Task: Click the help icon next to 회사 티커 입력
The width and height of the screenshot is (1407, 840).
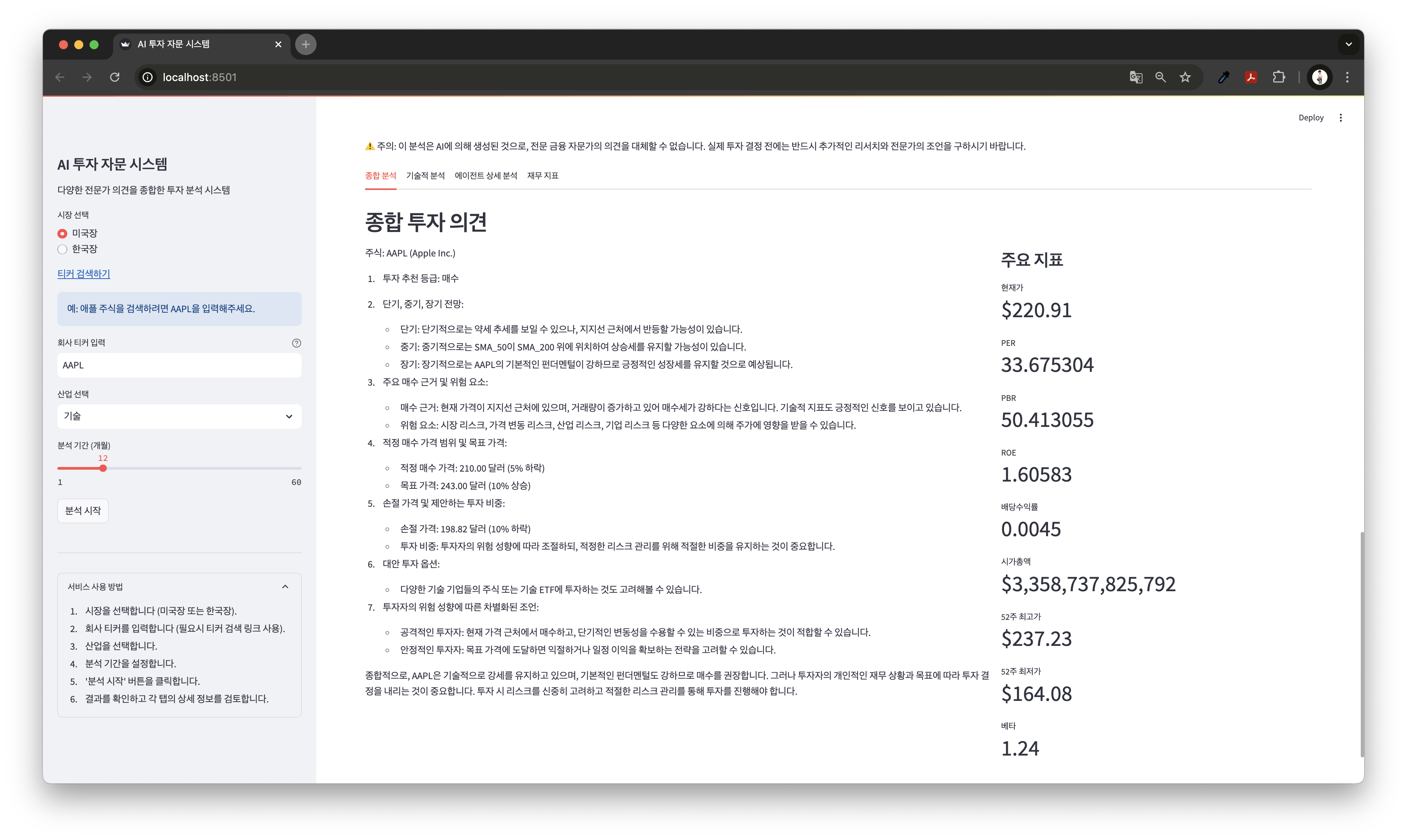Action: coord(296,343)
